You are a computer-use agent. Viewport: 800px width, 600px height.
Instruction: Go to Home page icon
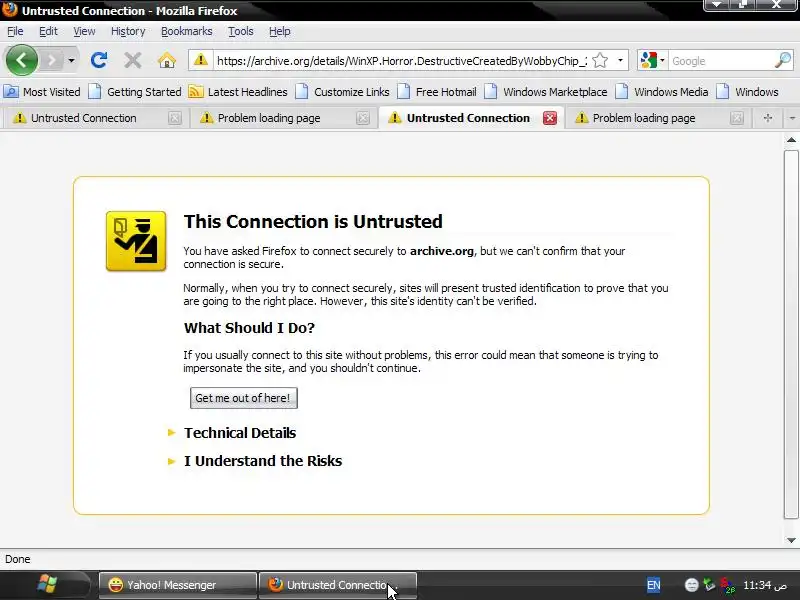click(x=167, y=60)
